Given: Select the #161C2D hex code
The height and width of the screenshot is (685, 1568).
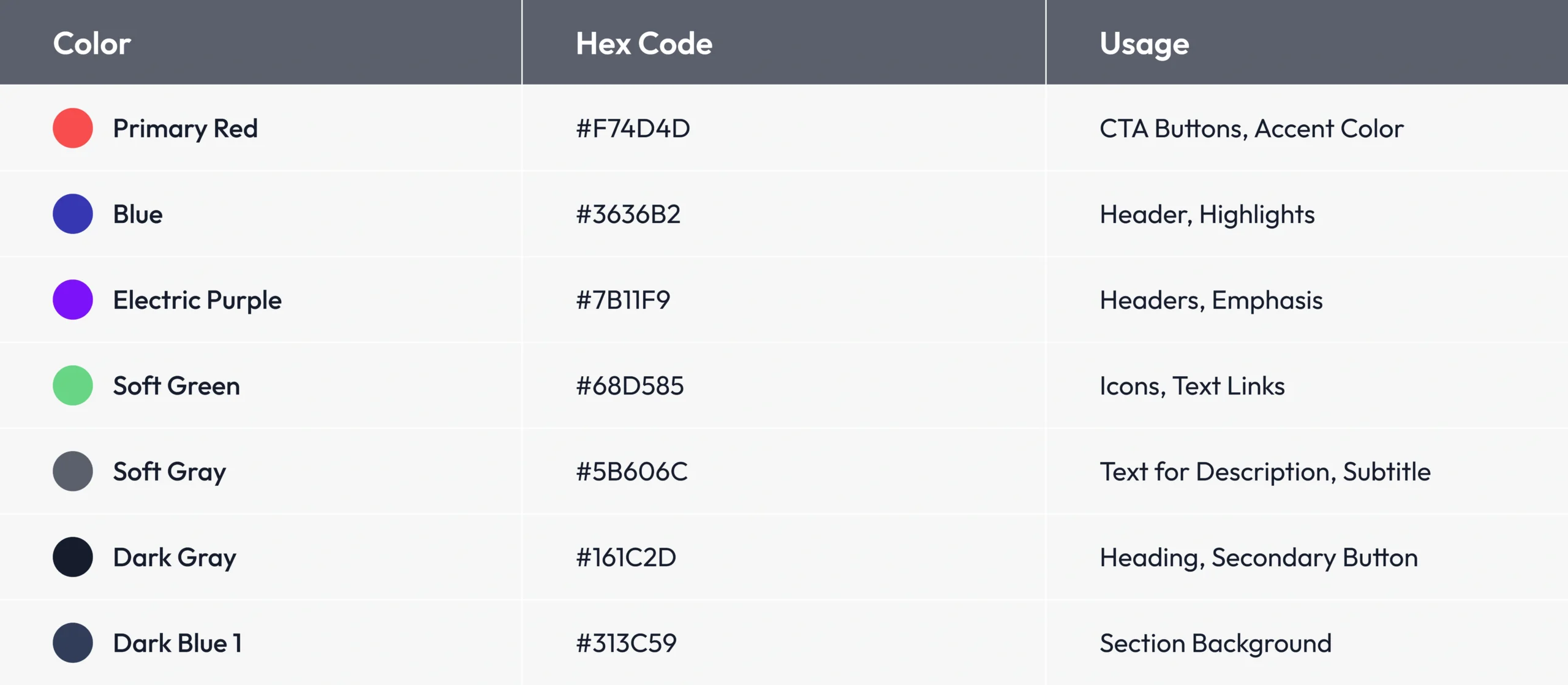Looking at the screenshot, I should click(626, 558).
